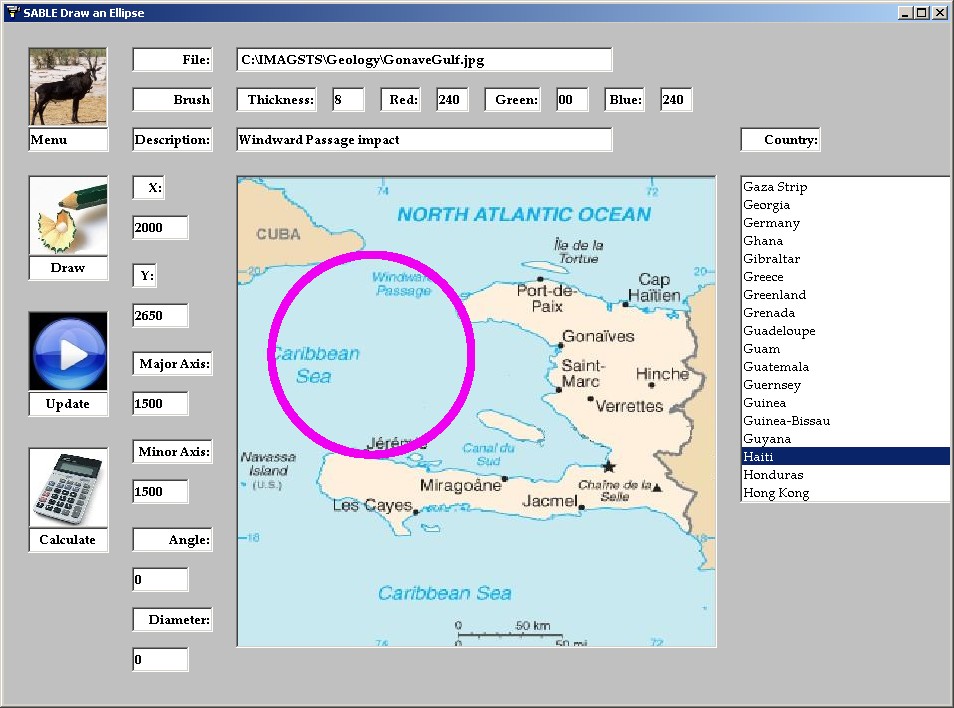Click the calculator Calculate icon

68,487
